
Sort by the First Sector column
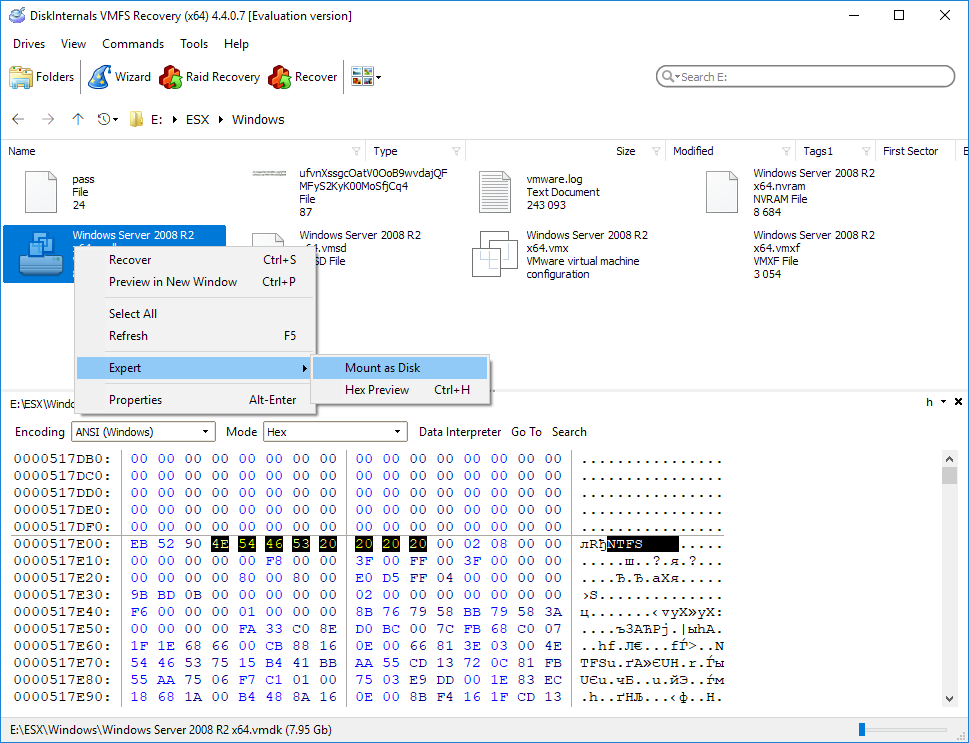tap(910, 151)
